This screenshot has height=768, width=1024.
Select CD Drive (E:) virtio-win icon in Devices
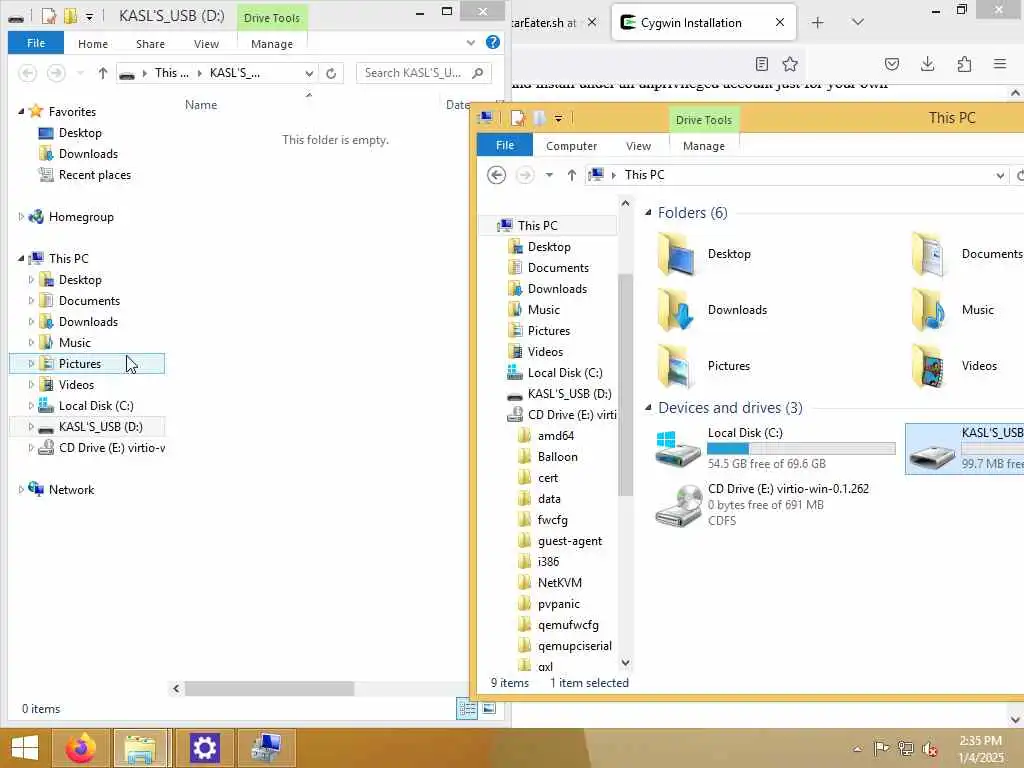point(678,505)
